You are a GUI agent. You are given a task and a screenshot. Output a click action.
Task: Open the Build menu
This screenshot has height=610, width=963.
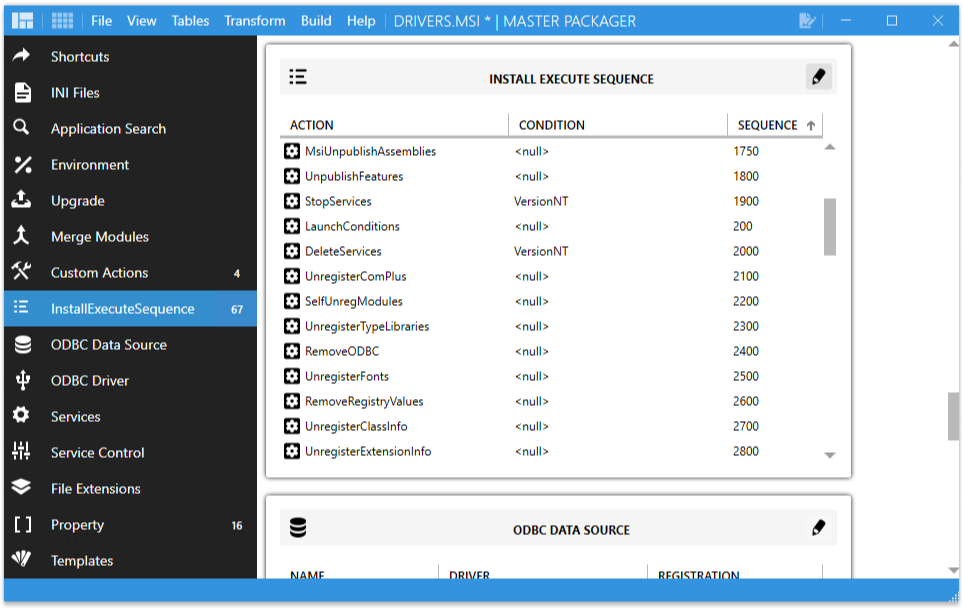pyautogui.click(x=316, y=21)
